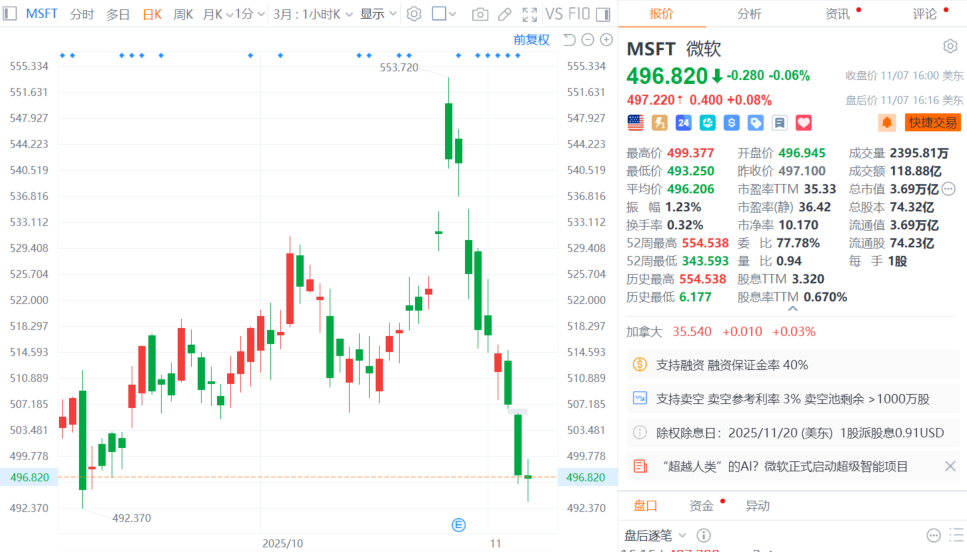Open the chat bubble icon near 盘后逐笔
This screenshot has height=552, width=967.
coord(934,535)
